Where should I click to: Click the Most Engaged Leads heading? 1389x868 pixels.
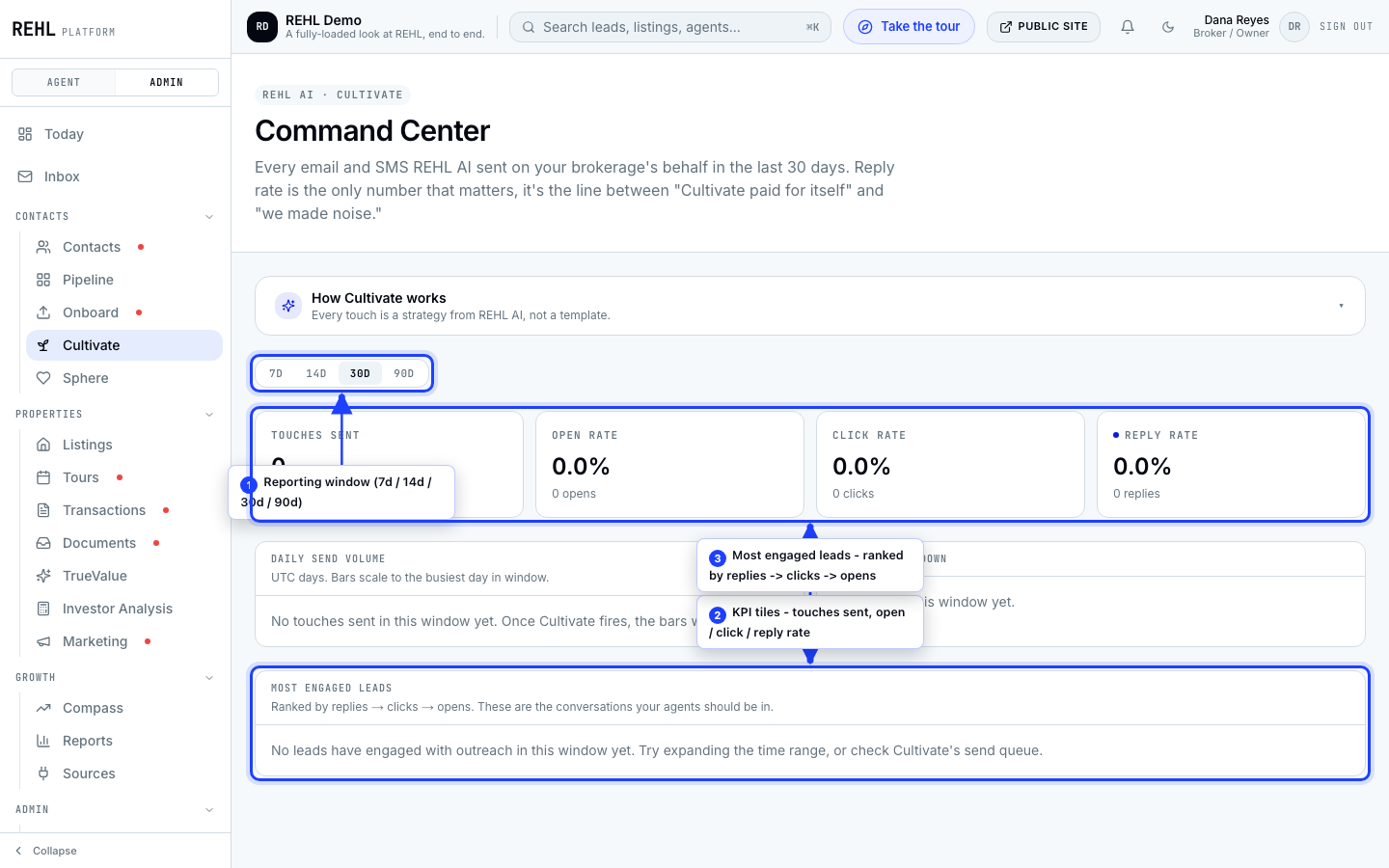[332, 689]
